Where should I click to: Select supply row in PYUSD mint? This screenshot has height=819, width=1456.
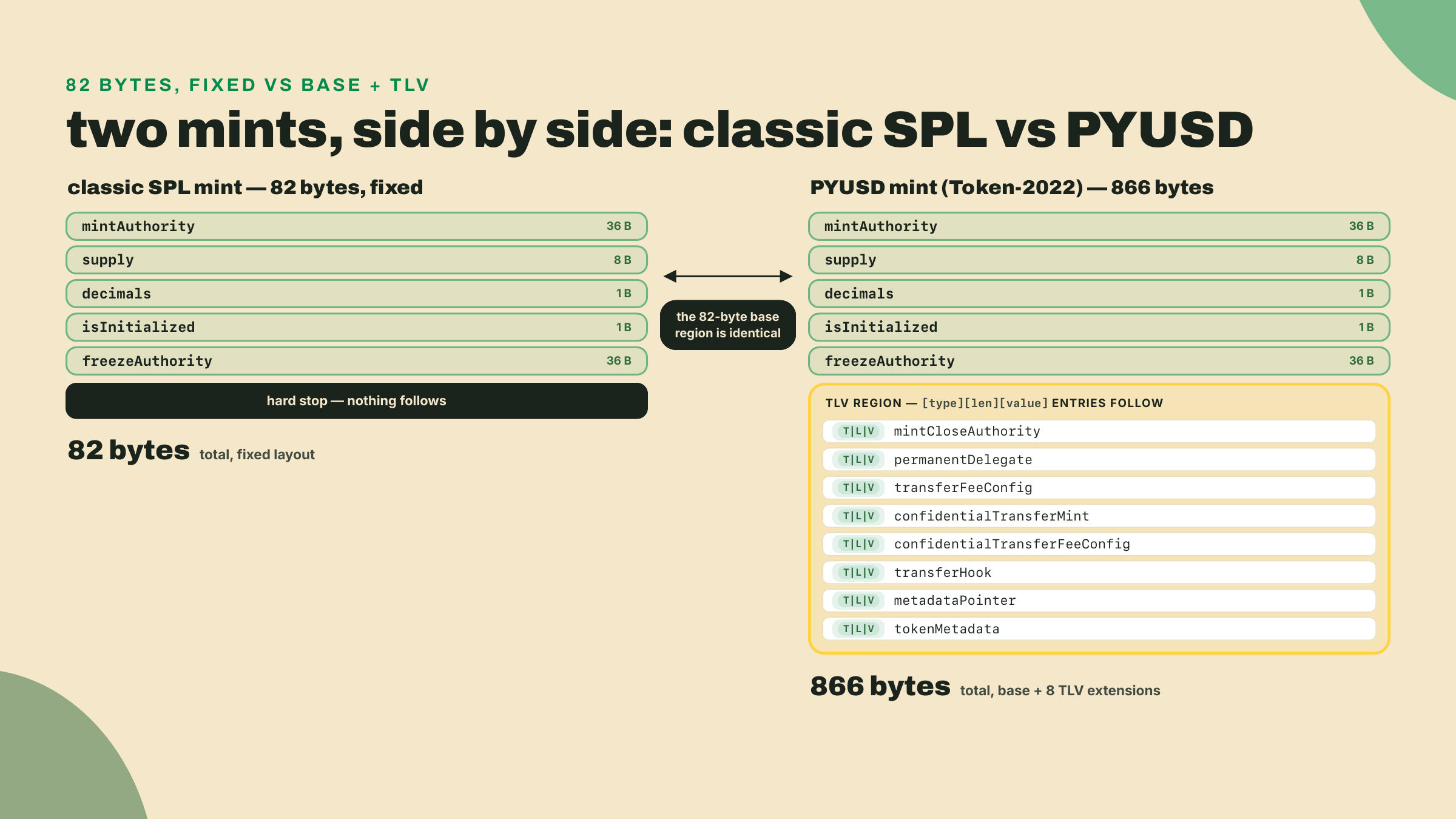(1099, 260)
